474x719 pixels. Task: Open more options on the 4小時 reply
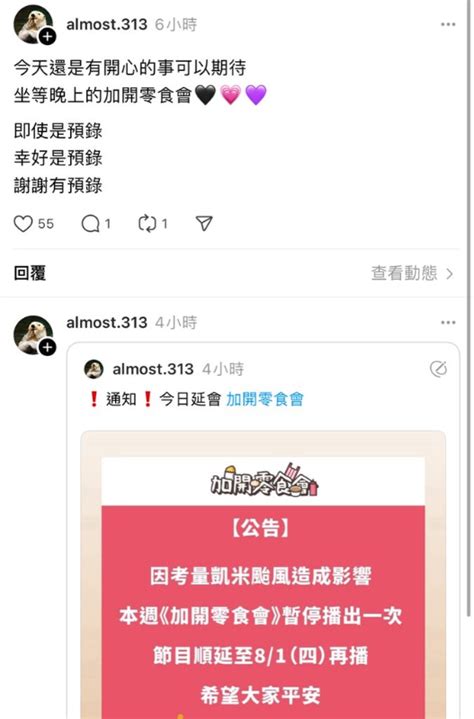point(448,322)
